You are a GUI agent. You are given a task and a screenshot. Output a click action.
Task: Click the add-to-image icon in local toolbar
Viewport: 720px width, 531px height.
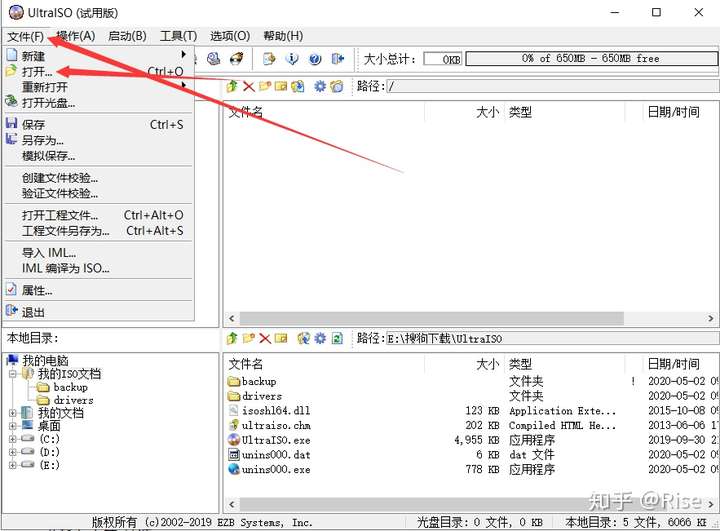(x=304, y=339)
